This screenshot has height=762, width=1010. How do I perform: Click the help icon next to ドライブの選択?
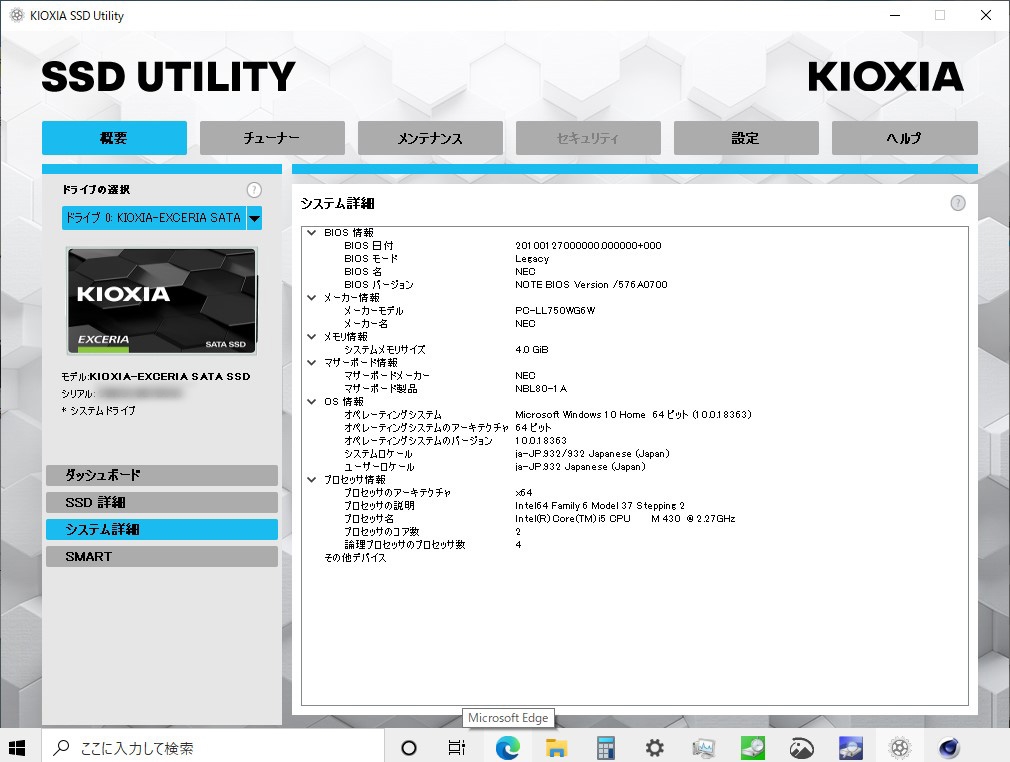click(x=254, y=189)
